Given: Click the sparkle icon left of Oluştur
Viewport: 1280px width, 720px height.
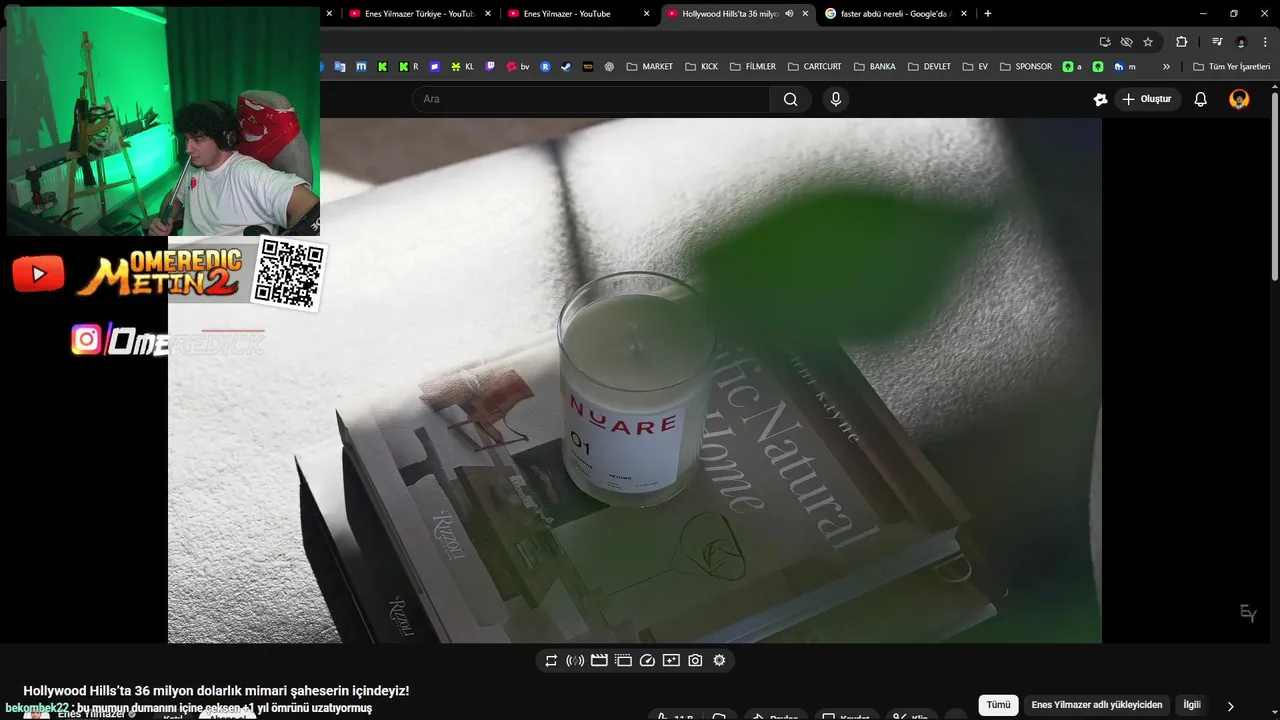Looking at the screenshot, I should pos(1100,99).
